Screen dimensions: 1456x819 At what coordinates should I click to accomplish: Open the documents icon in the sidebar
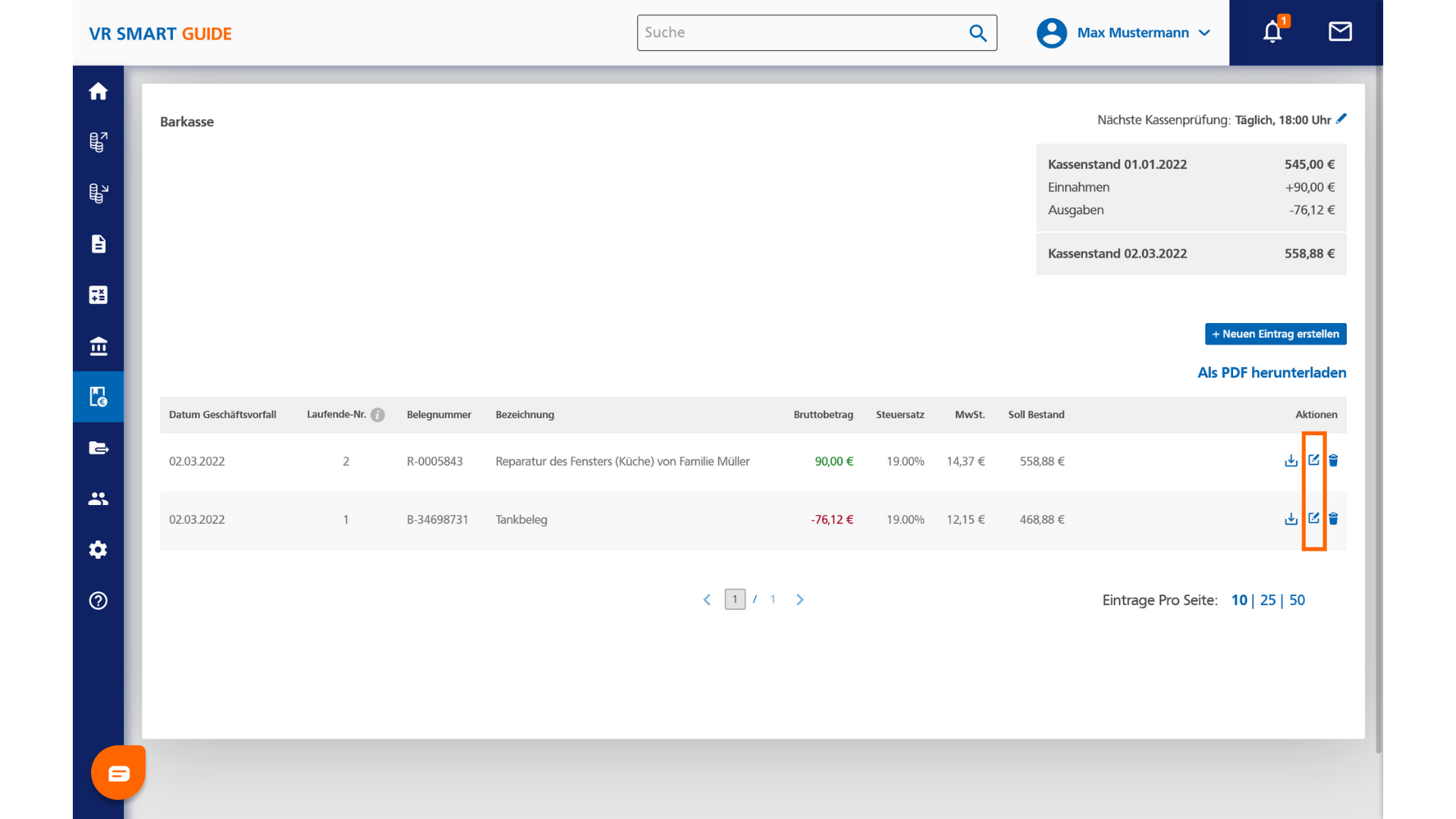pos(98,243)
